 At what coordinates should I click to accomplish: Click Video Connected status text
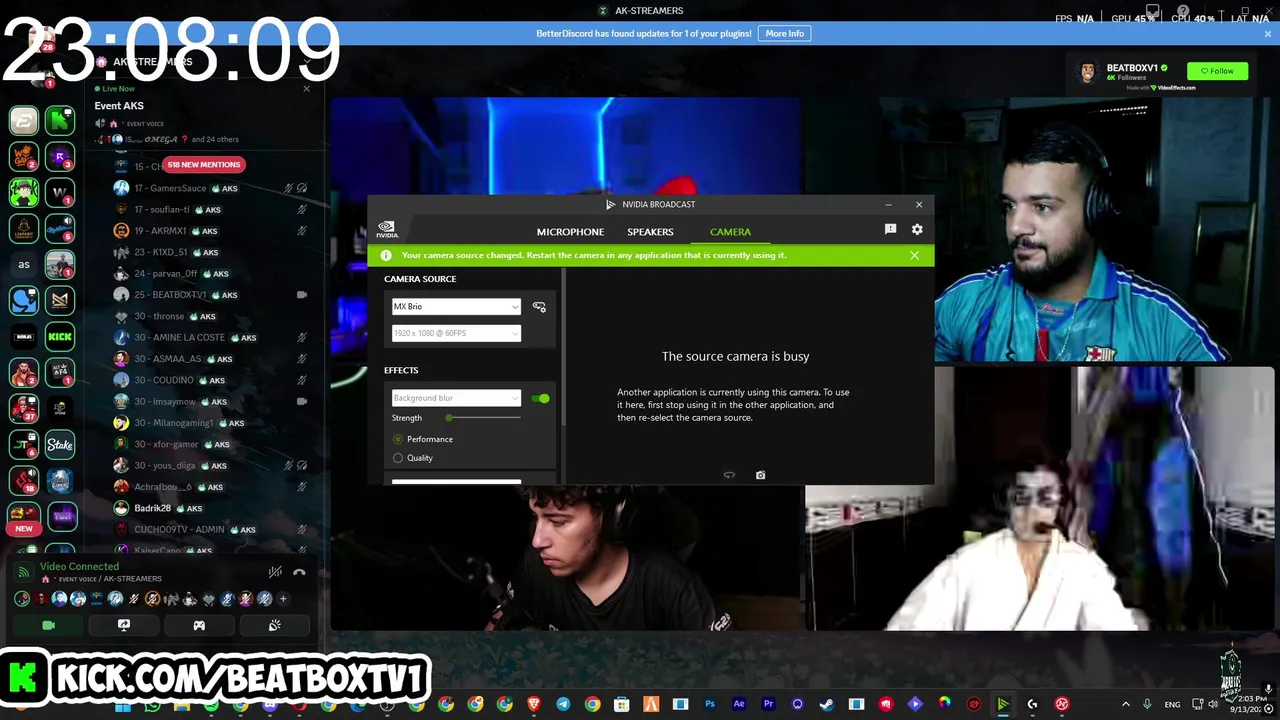79,566
